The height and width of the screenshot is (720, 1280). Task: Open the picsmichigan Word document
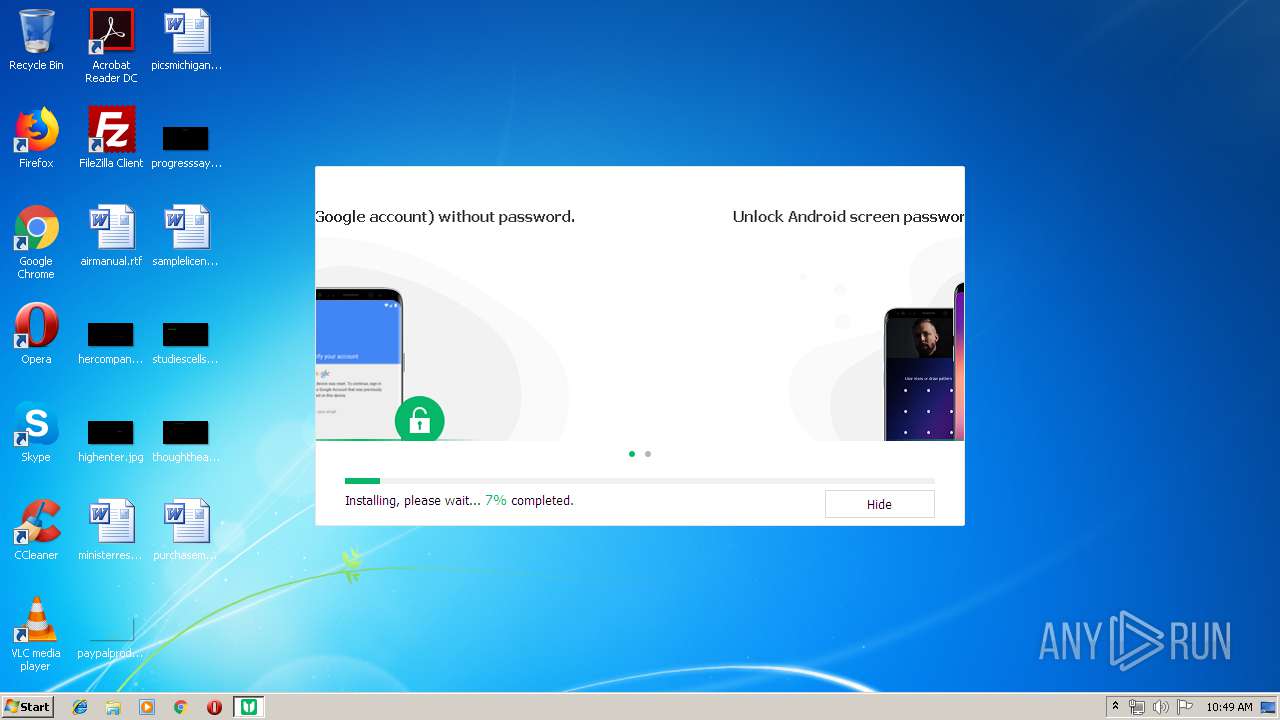tap(187, 40)
